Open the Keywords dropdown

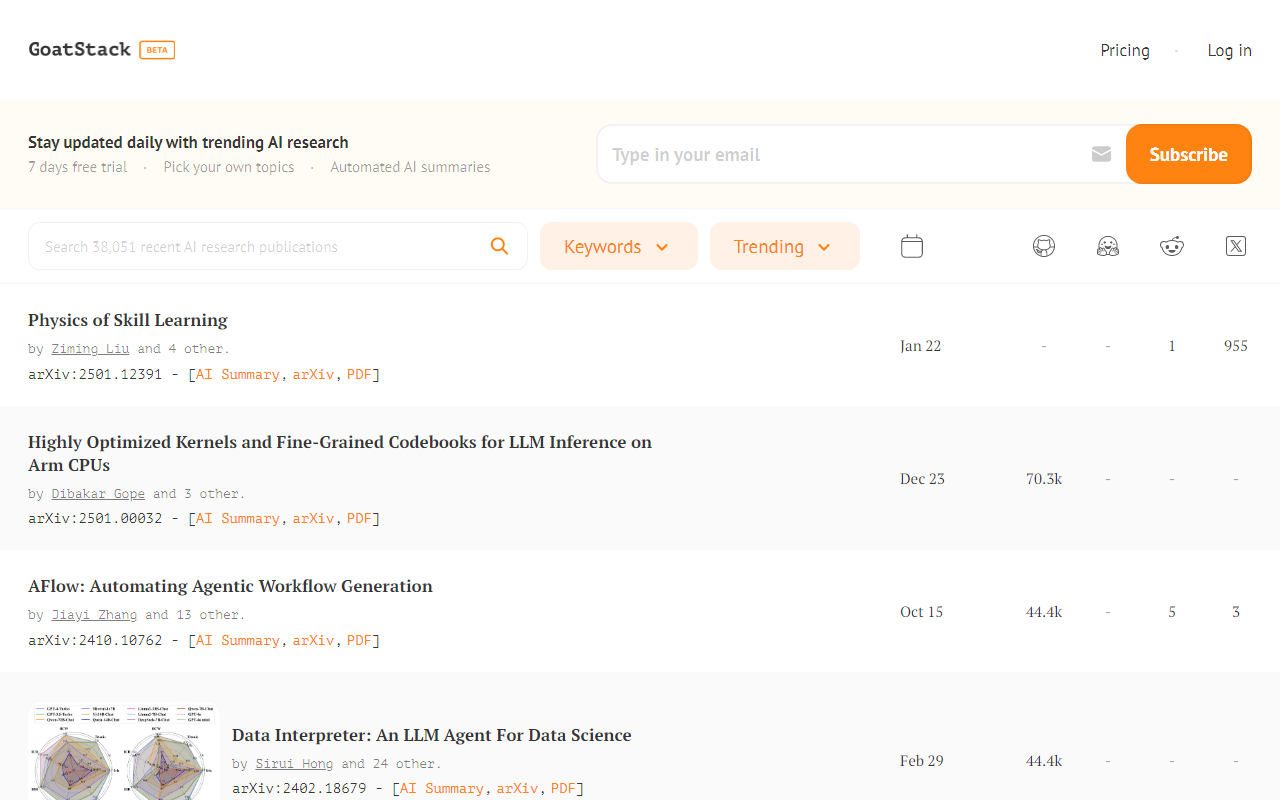pyautogui.click(x=618, y=246)
